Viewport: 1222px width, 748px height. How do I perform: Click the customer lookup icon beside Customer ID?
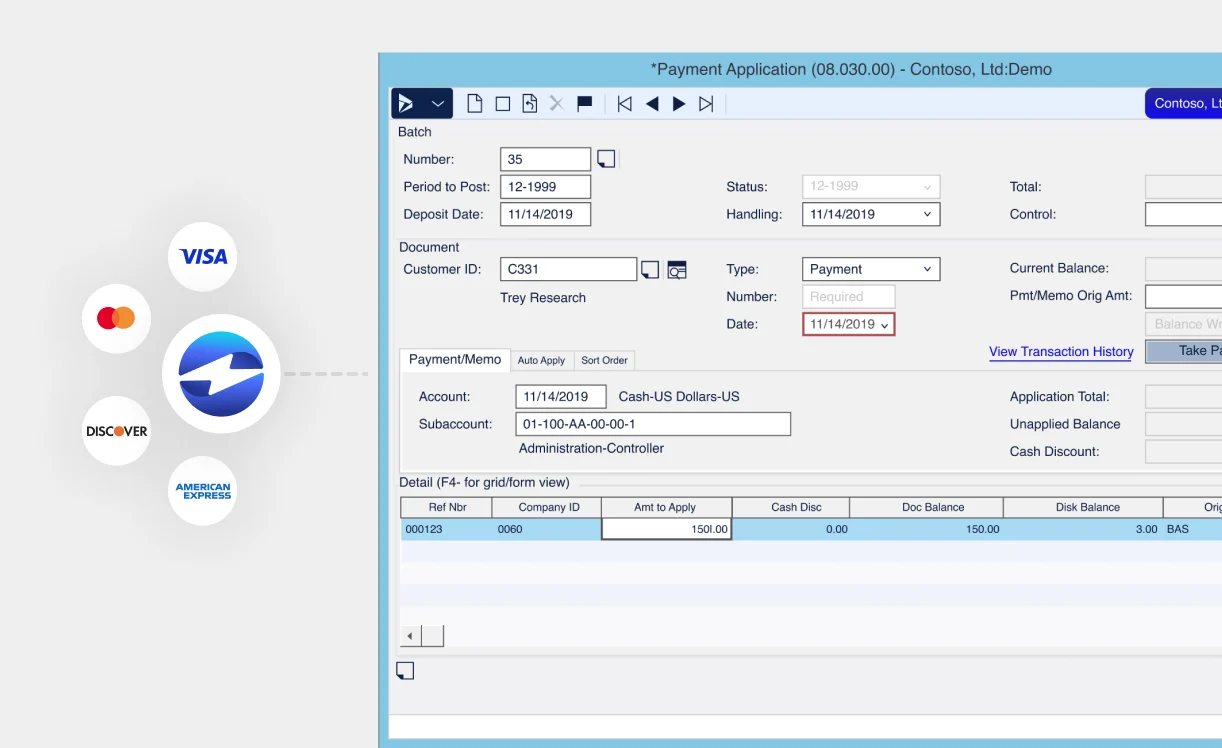677,269
